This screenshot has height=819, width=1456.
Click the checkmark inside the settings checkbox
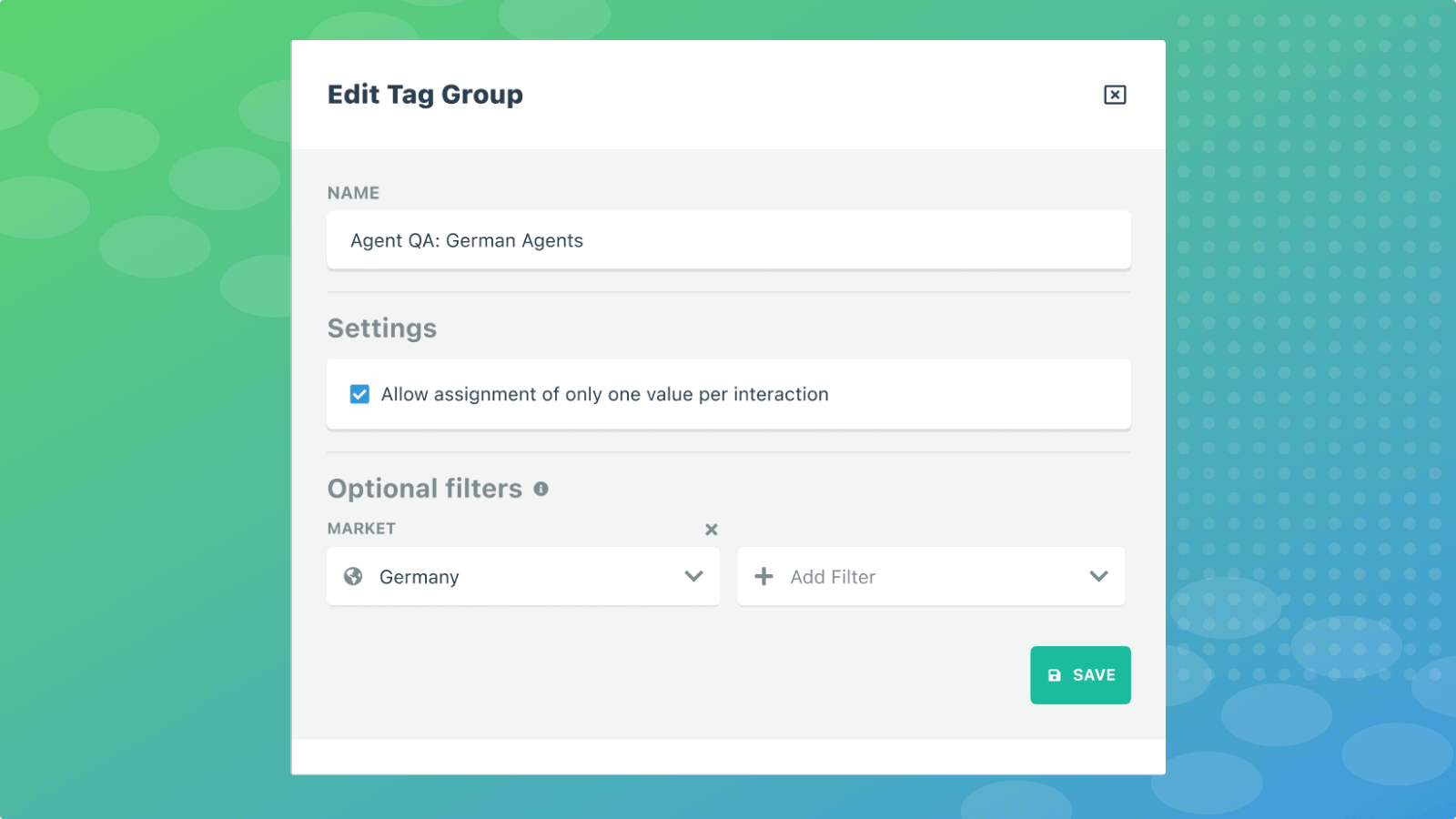click(359, 394)
